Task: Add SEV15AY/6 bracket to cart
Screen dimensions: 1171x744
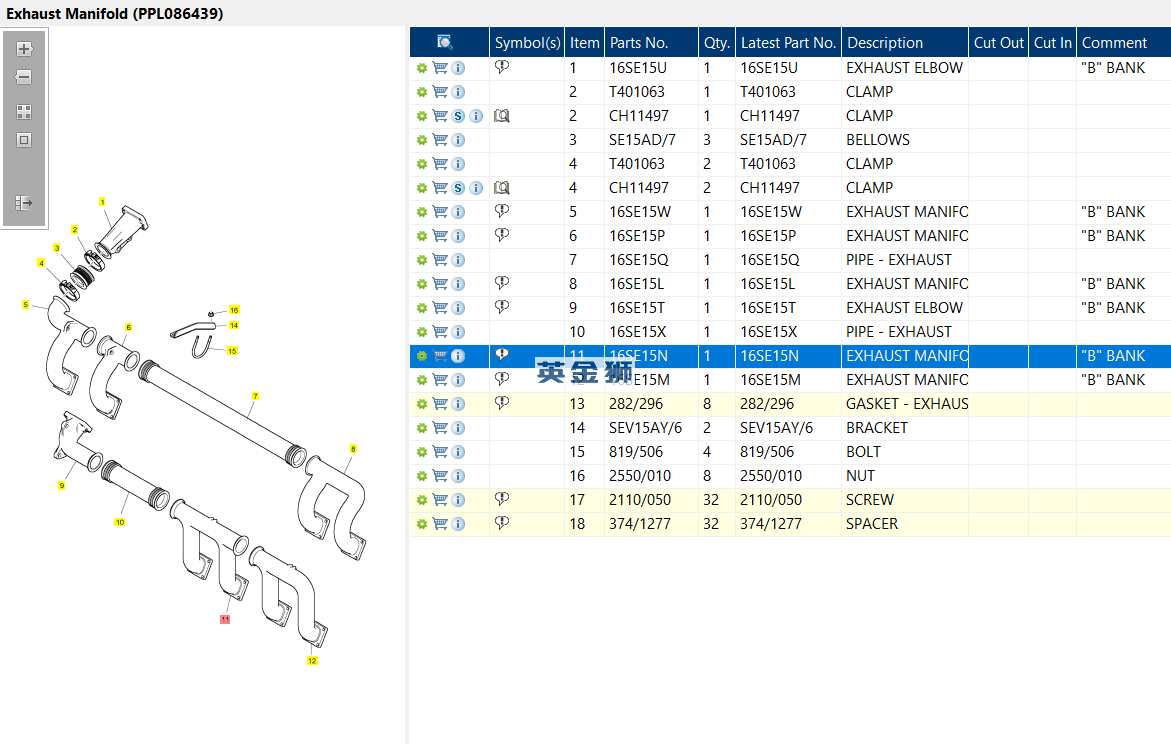Action: (x=440, y=428)
